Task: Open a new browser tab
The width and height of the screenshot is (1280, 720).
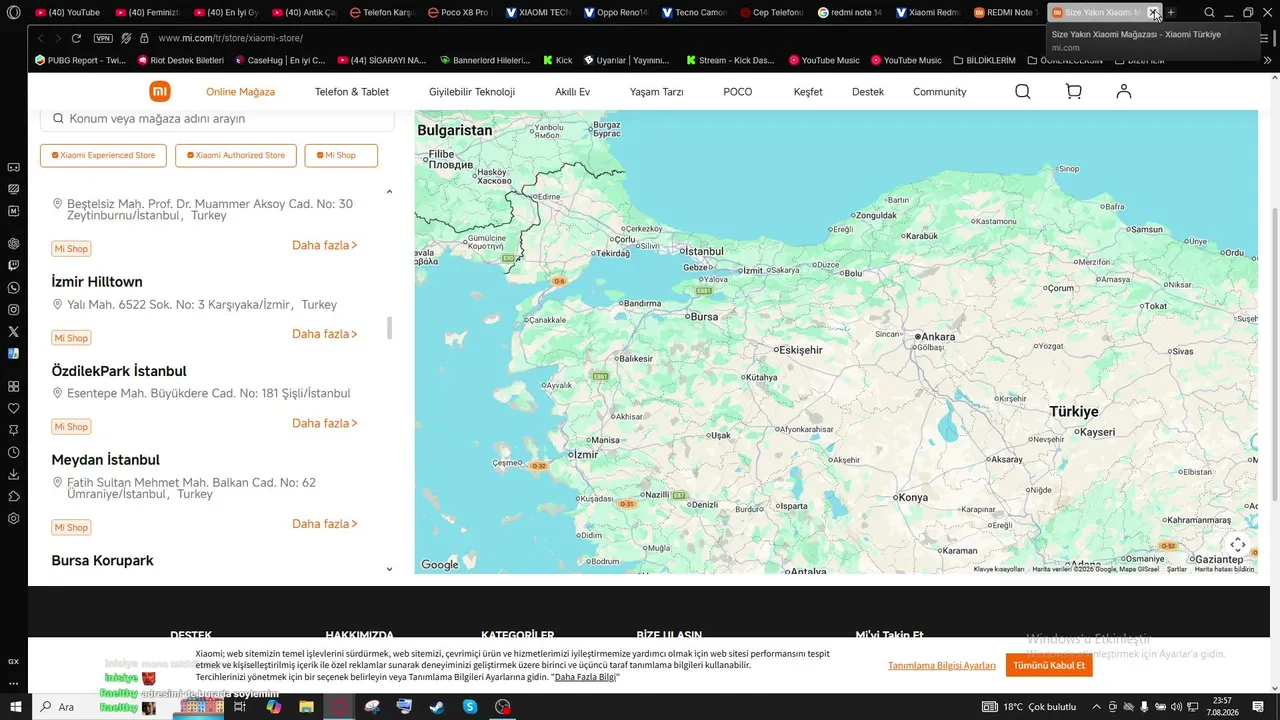Action: pos(1171,13)
